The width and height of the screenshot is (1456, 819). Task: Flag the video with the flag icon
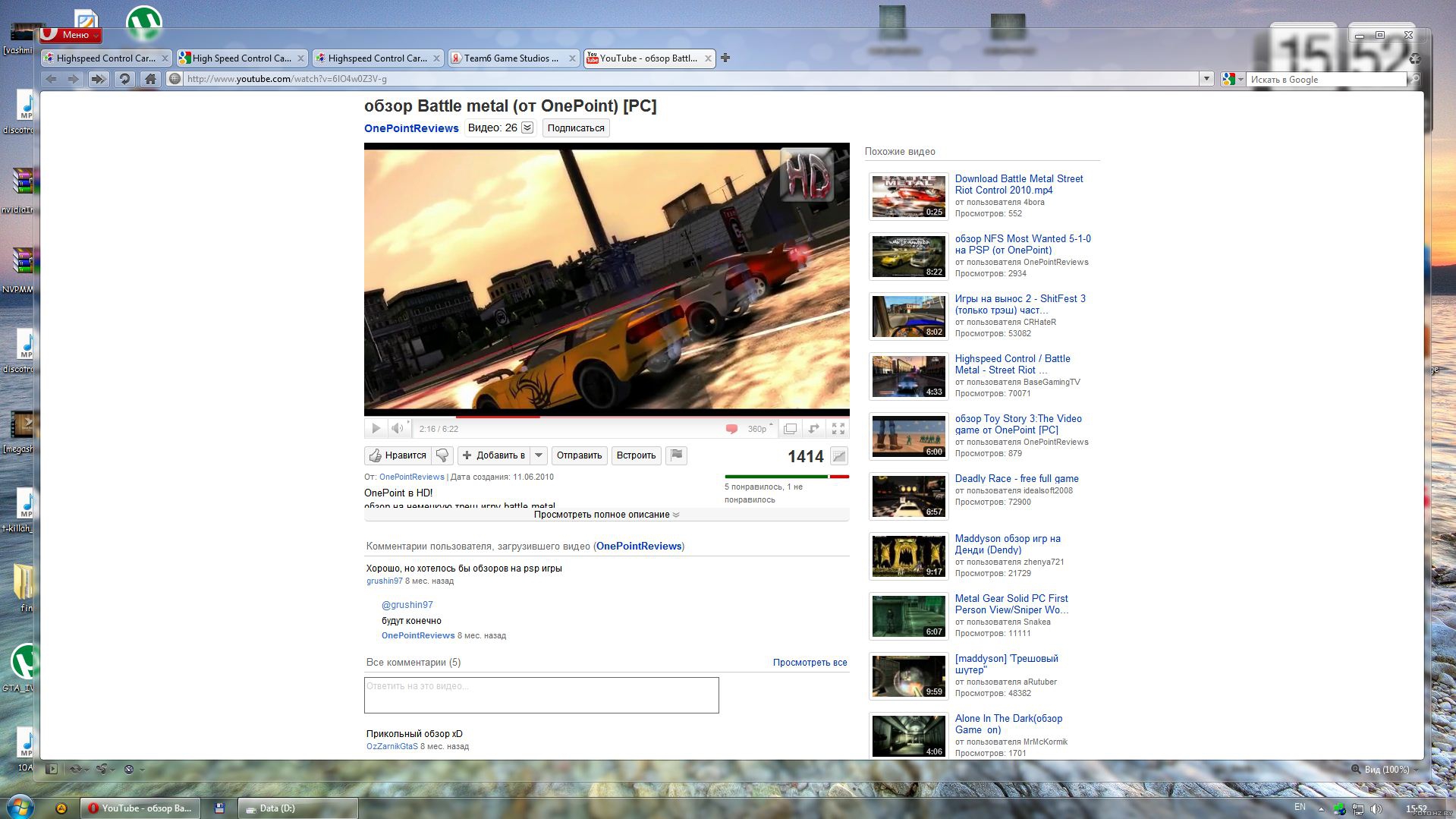coord(677,455)
